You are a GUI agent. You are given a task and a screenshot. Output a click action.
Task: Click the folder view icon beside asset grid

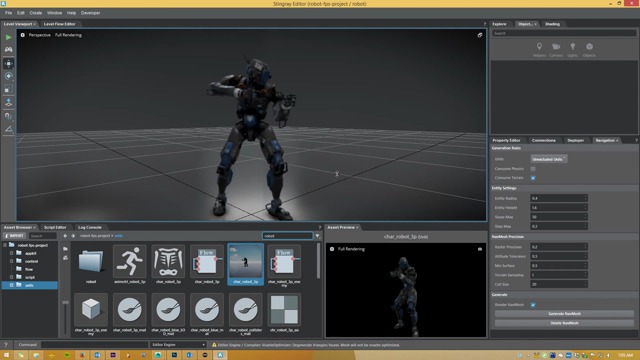[x=65, y=249]
